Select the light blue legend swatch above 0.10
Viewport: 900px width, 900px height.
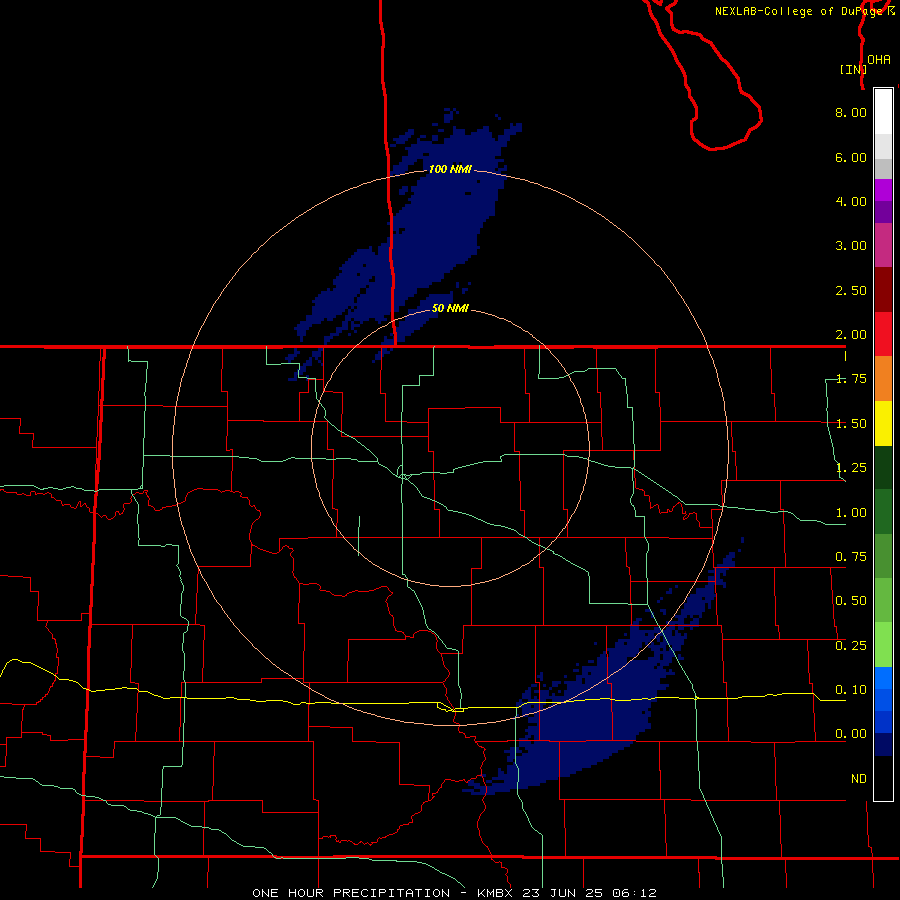tap(883, 678)
